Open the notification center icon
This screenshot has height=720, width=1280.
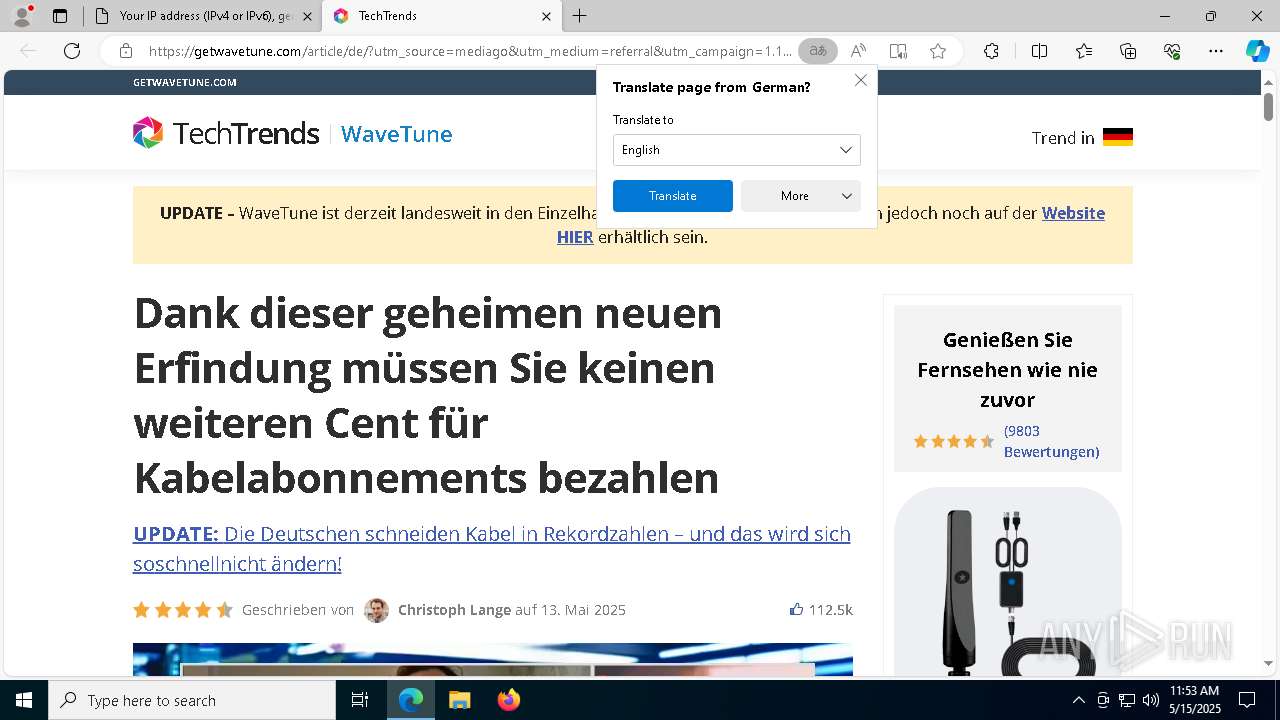pos(1247,700)
